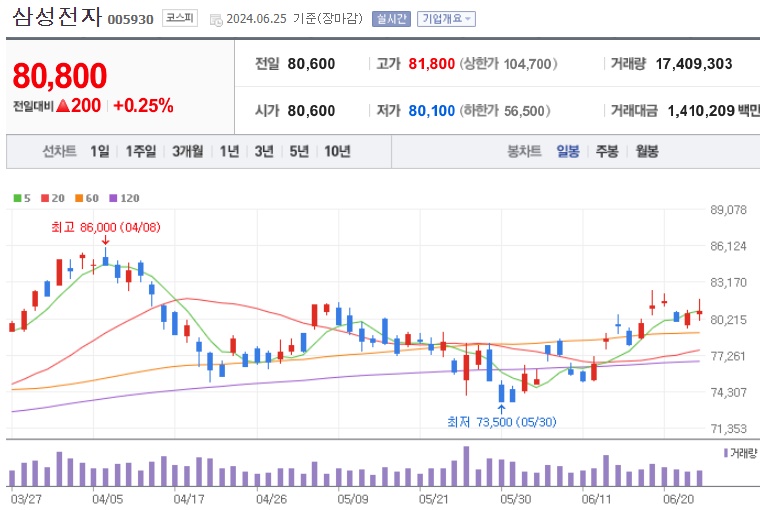The height and width of the screenshot is (510, 760).
Task: Click the 71,353 y-axis label
Action: tap(728, 429)
